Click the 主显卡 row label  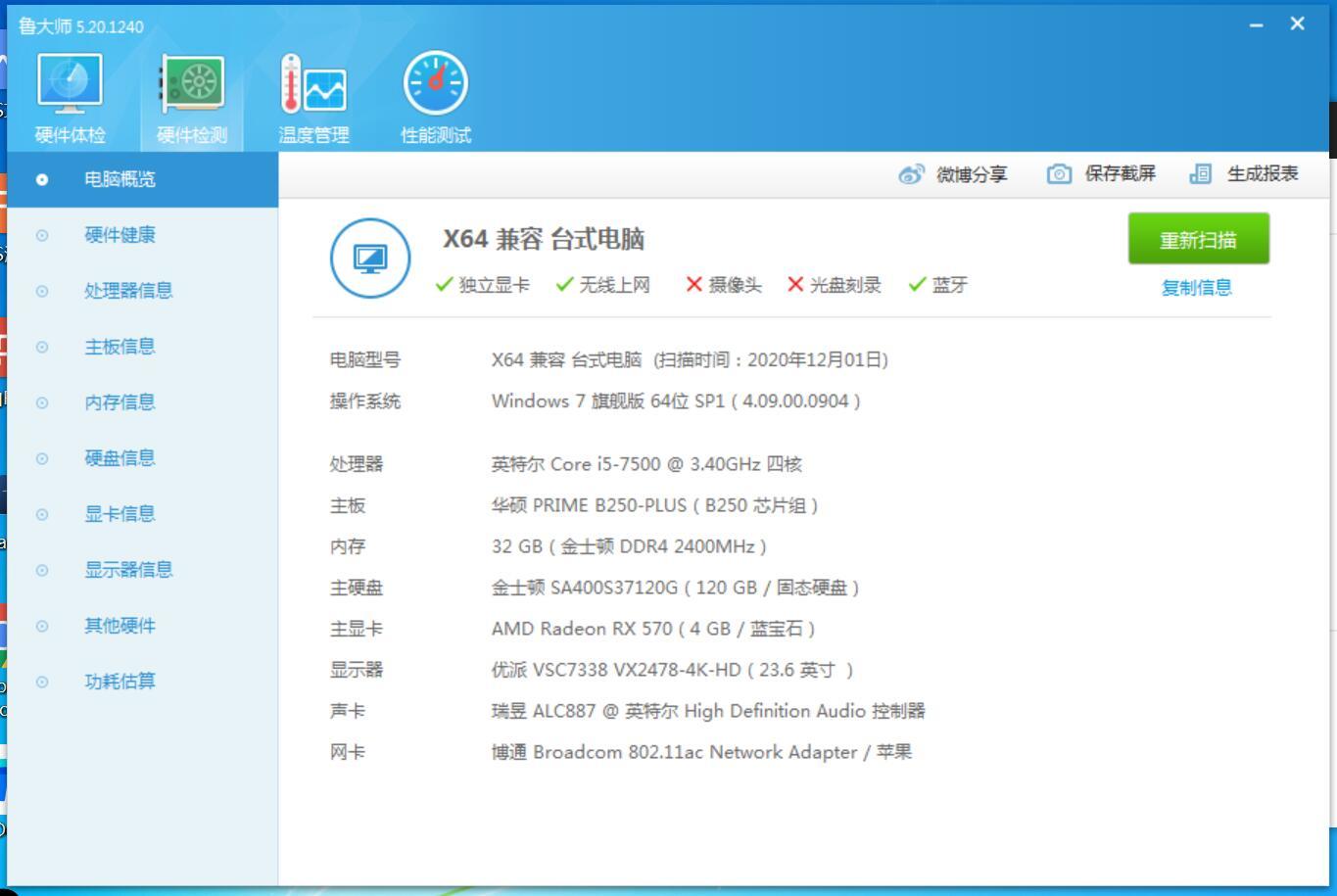pos(357,629)
